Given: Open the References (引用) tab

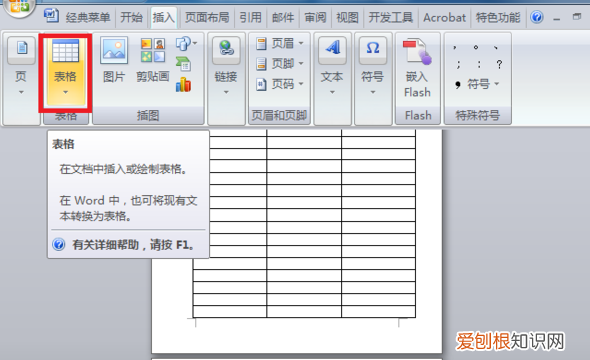Looking at the screenshot, I should (250, 17).
